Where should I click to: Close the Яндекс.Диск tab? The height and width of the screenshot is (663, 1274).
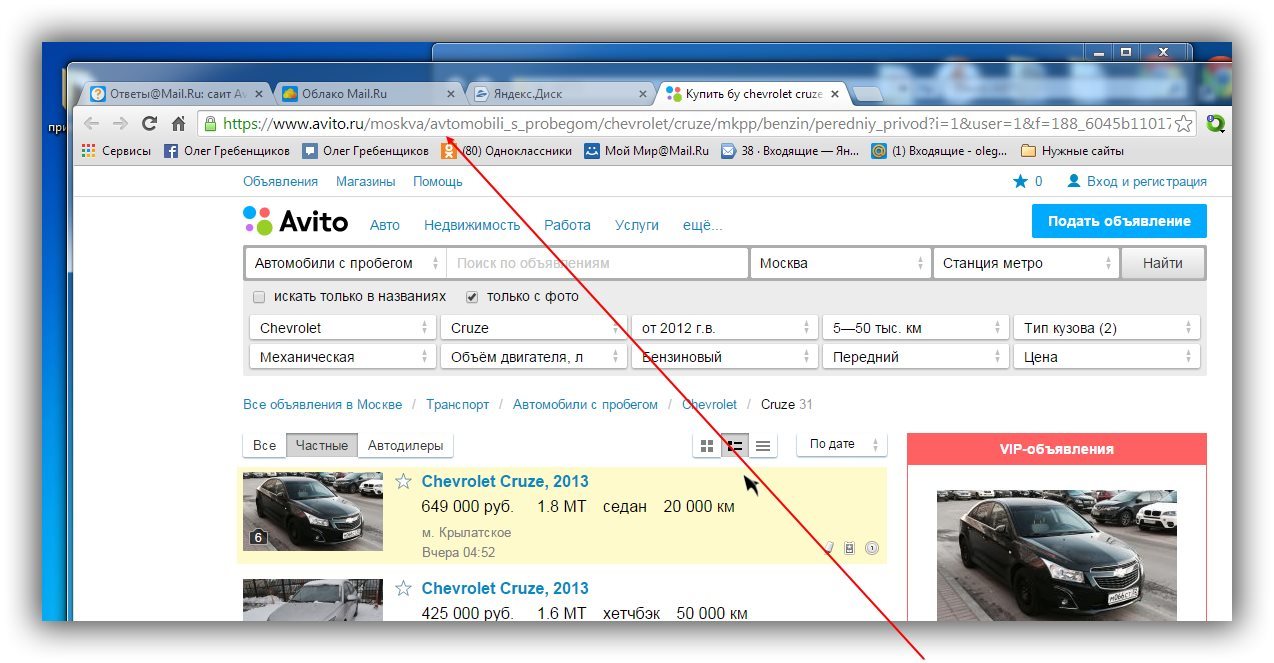point(644,94)
